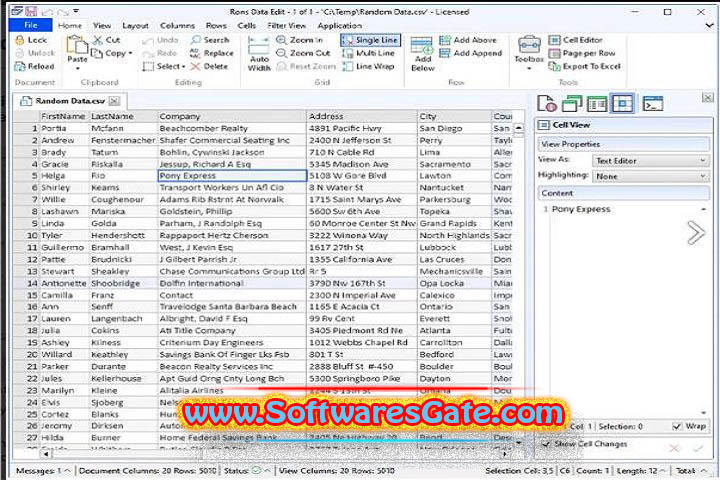
Task: Click the Delete icon
Action: pos(196,67)
